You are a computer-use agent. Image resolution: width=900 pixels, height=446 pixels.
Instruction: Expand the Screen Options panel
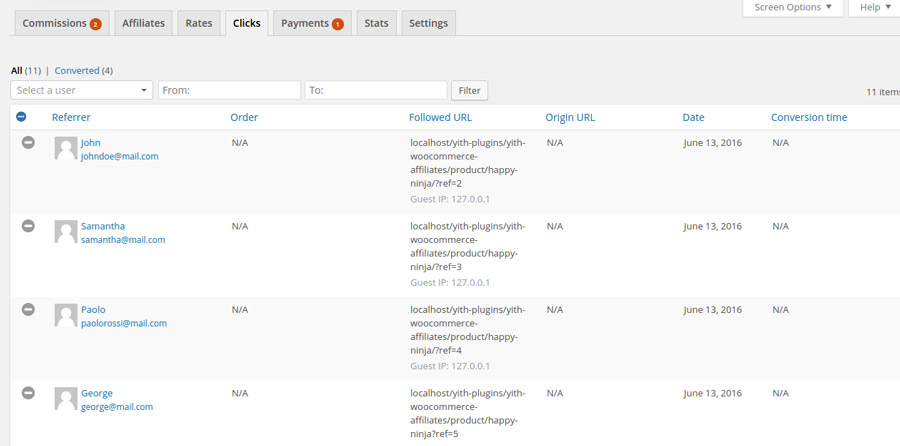[x=792, y=8]
